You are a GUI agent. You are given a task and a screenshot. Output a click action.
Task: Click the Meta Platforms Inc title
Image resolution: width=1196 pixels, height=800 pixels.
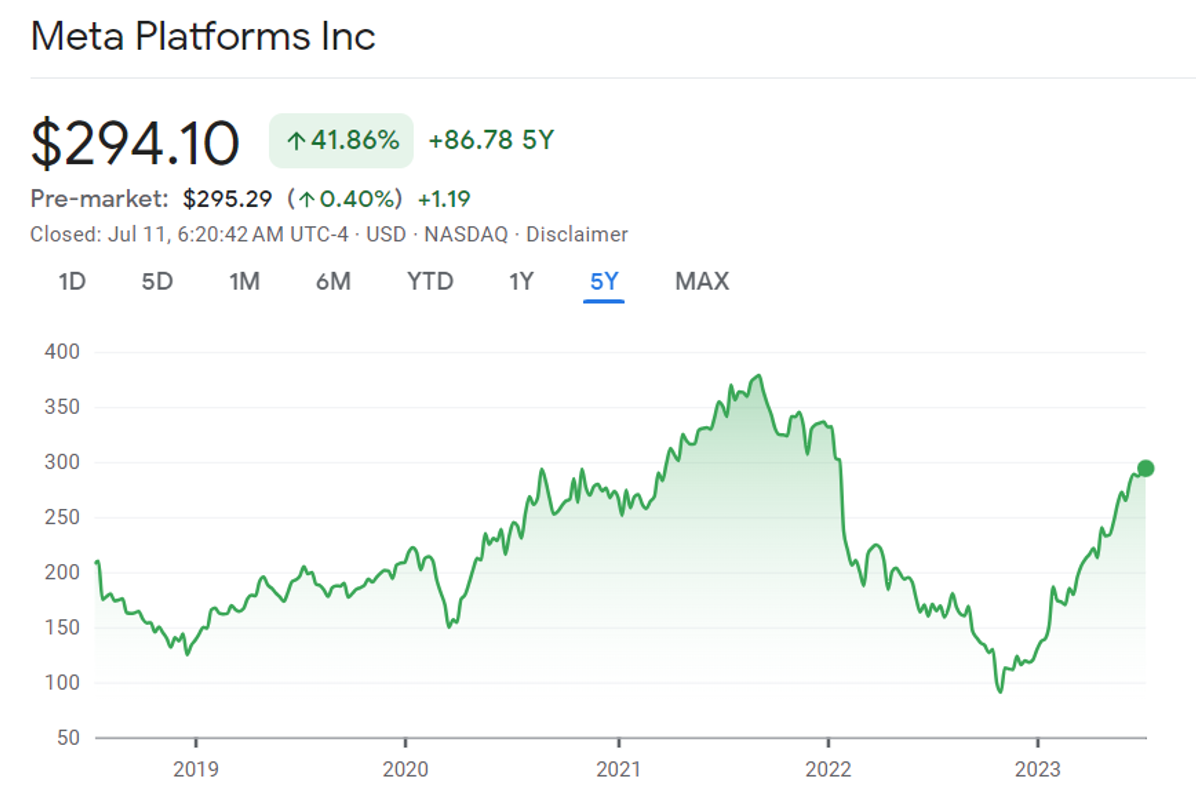[203, 37]
